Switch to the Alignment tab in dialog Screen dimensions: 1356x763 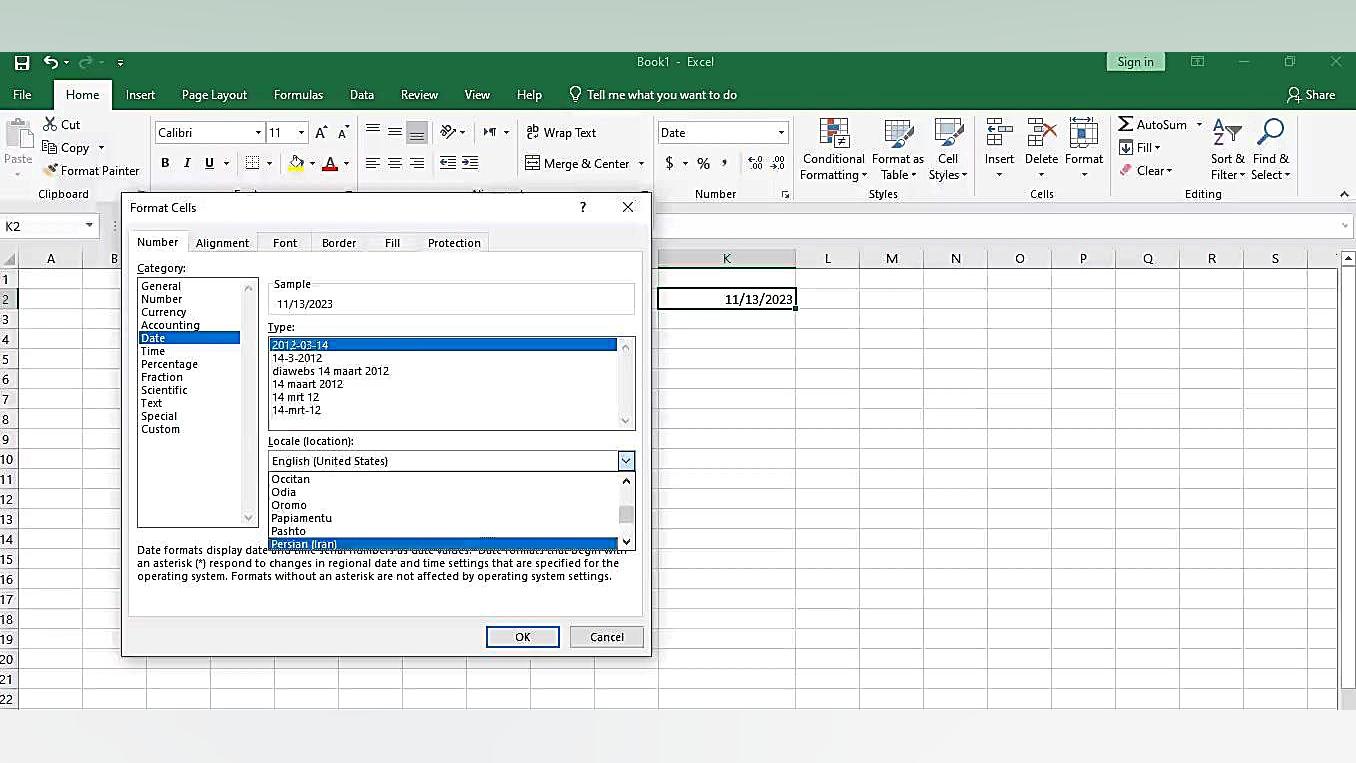(x=222, y=243)
